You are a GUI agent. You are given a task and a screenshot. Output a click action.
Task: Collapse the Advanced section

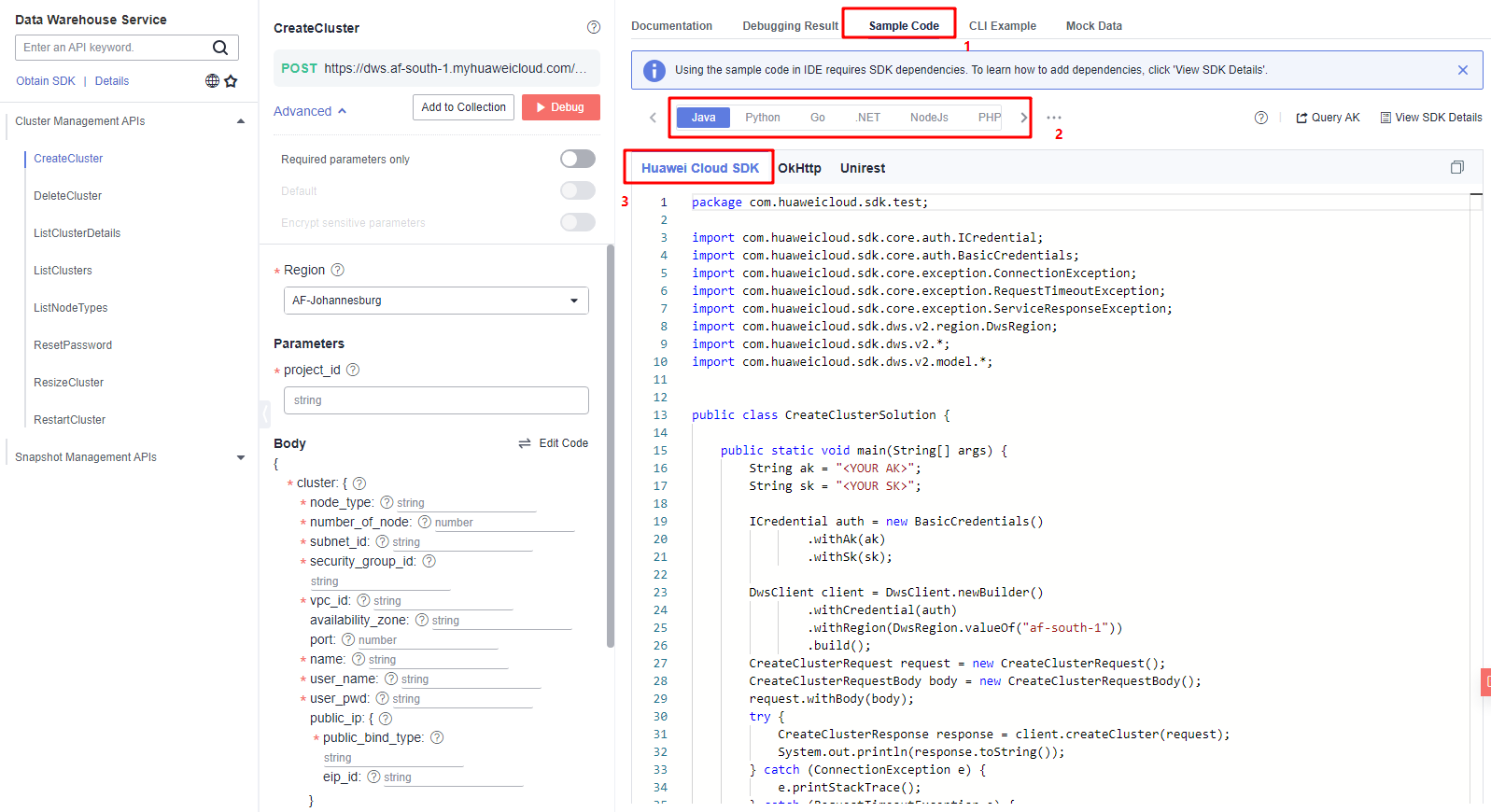click(310, 111)
